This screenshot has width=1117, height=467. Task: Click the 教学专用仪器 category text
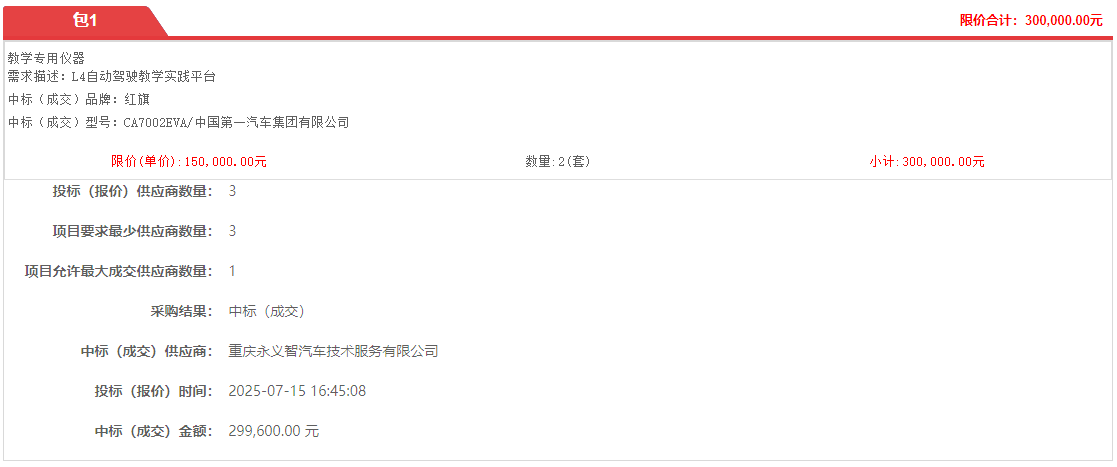click(x=46, y=59)
